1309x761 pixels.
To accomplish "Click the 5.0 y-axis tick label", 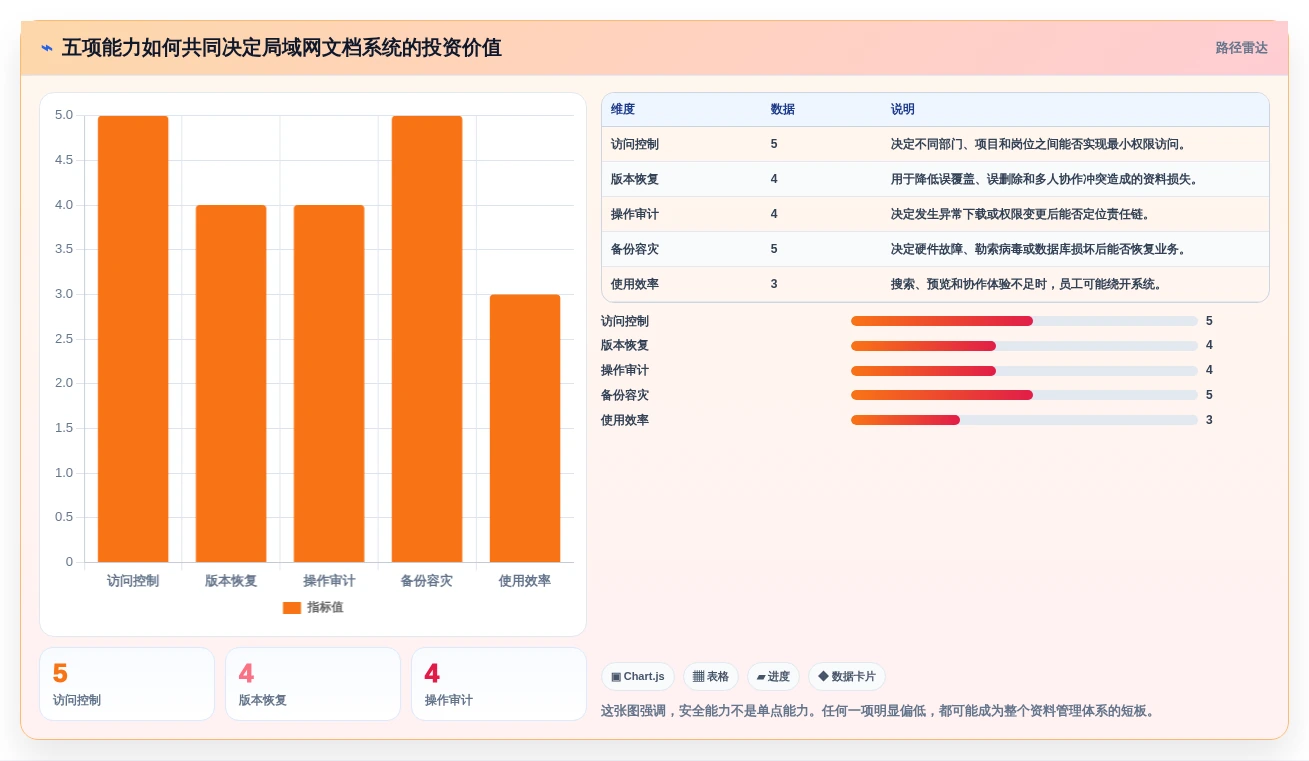I will click(64, 115).
